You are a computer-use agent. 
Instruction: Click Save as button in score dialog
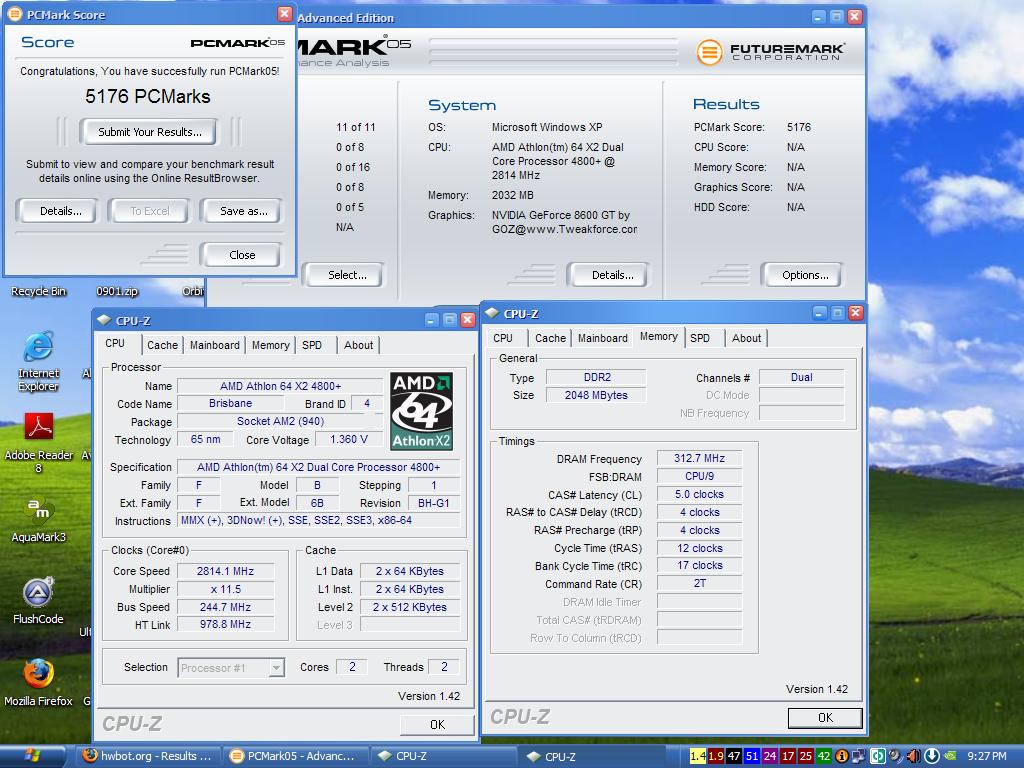[x=244, y=211]
